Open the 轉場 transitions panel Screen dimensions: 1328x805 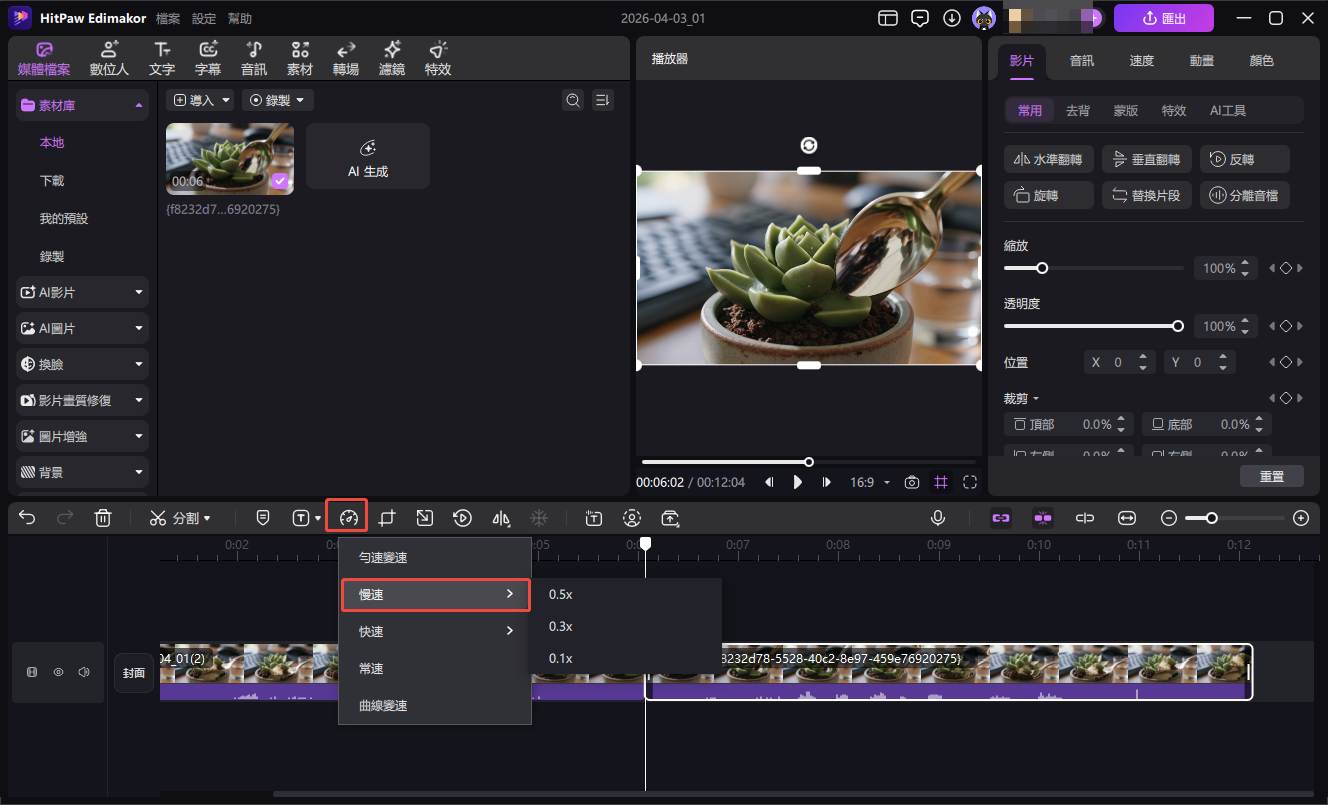[x=346, y=59]
